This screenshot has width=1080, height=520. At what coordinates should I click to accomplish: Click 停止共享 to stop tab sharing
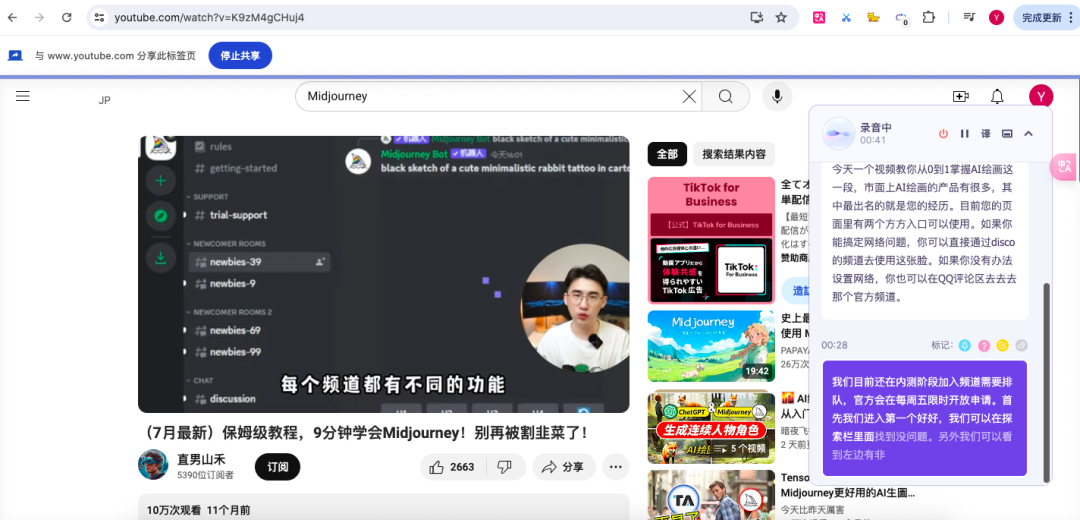pyautogui.click(x=240, y=56)
